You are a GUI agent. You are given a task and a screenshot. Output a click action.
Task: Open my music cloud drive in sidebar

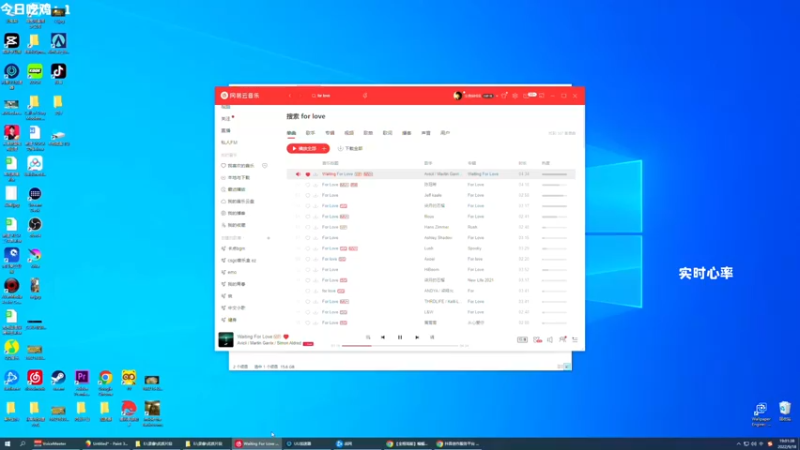pyautogui.click(x=237, y=202)
